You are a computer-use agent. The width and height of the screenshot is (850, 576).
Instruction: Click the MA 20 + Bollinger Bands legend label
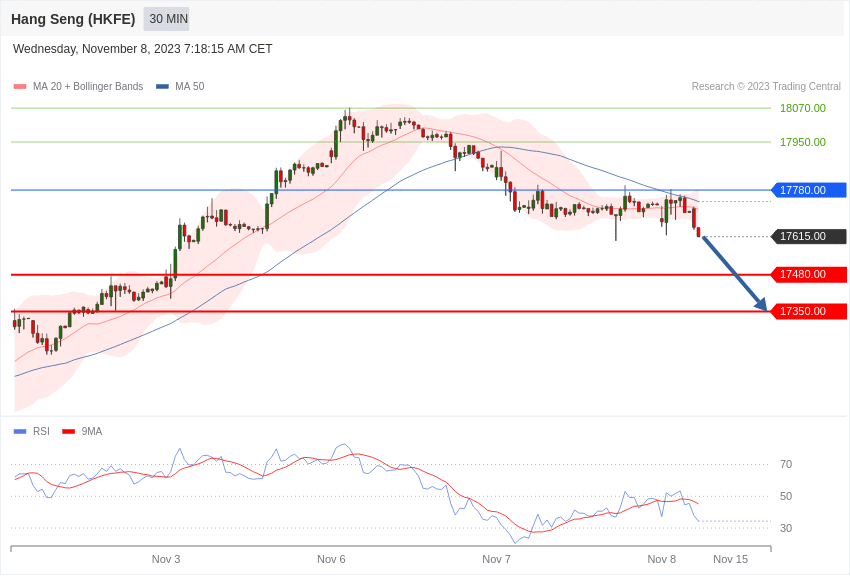point(88,86)
